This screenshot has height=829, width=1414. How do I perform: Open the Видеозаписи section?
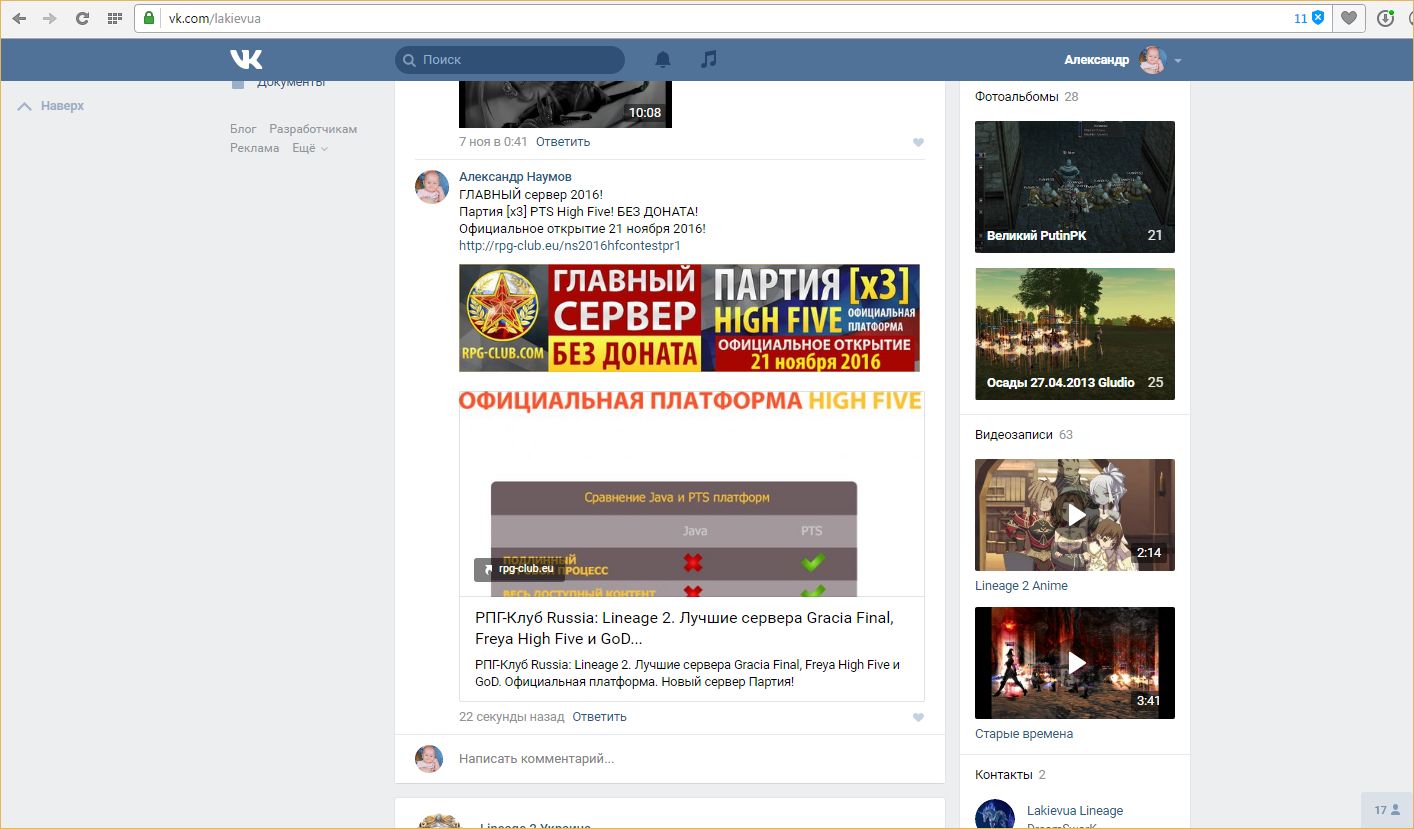(1014, 435)
